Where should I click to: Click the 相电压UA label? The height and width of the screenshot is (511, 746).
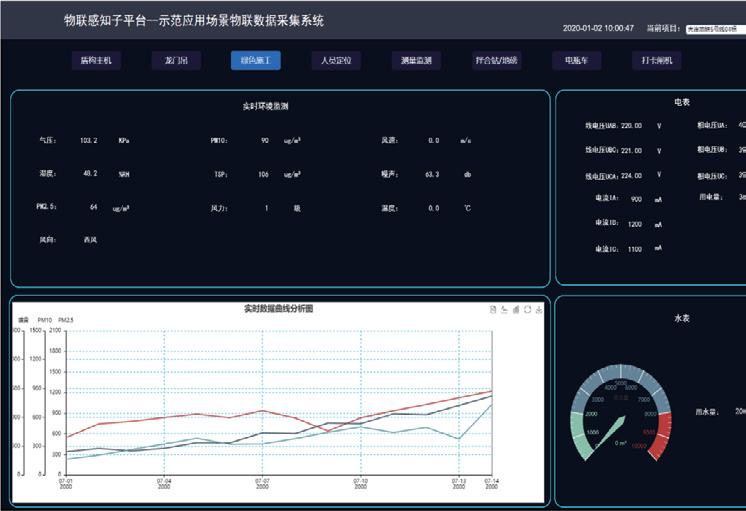(712, 125)
